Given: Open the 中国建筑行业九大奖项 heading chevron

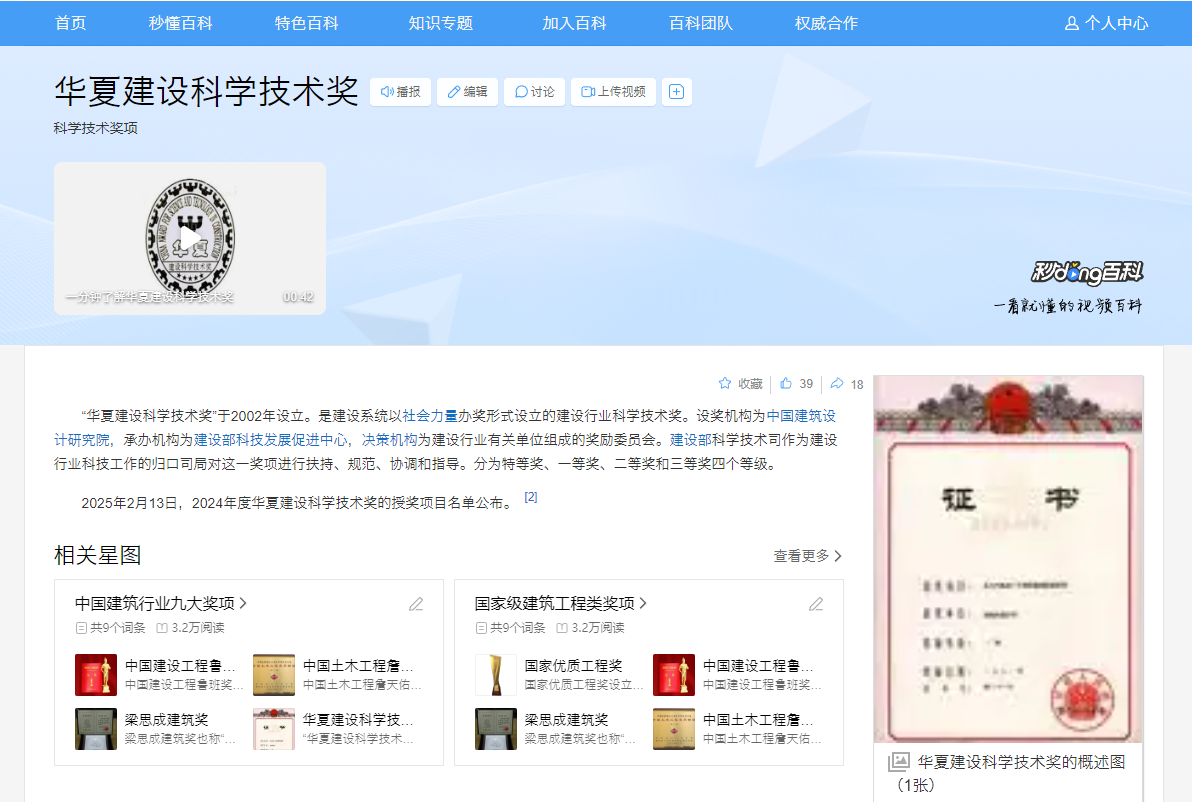Looking at the screenshot, I should [243, 604].
